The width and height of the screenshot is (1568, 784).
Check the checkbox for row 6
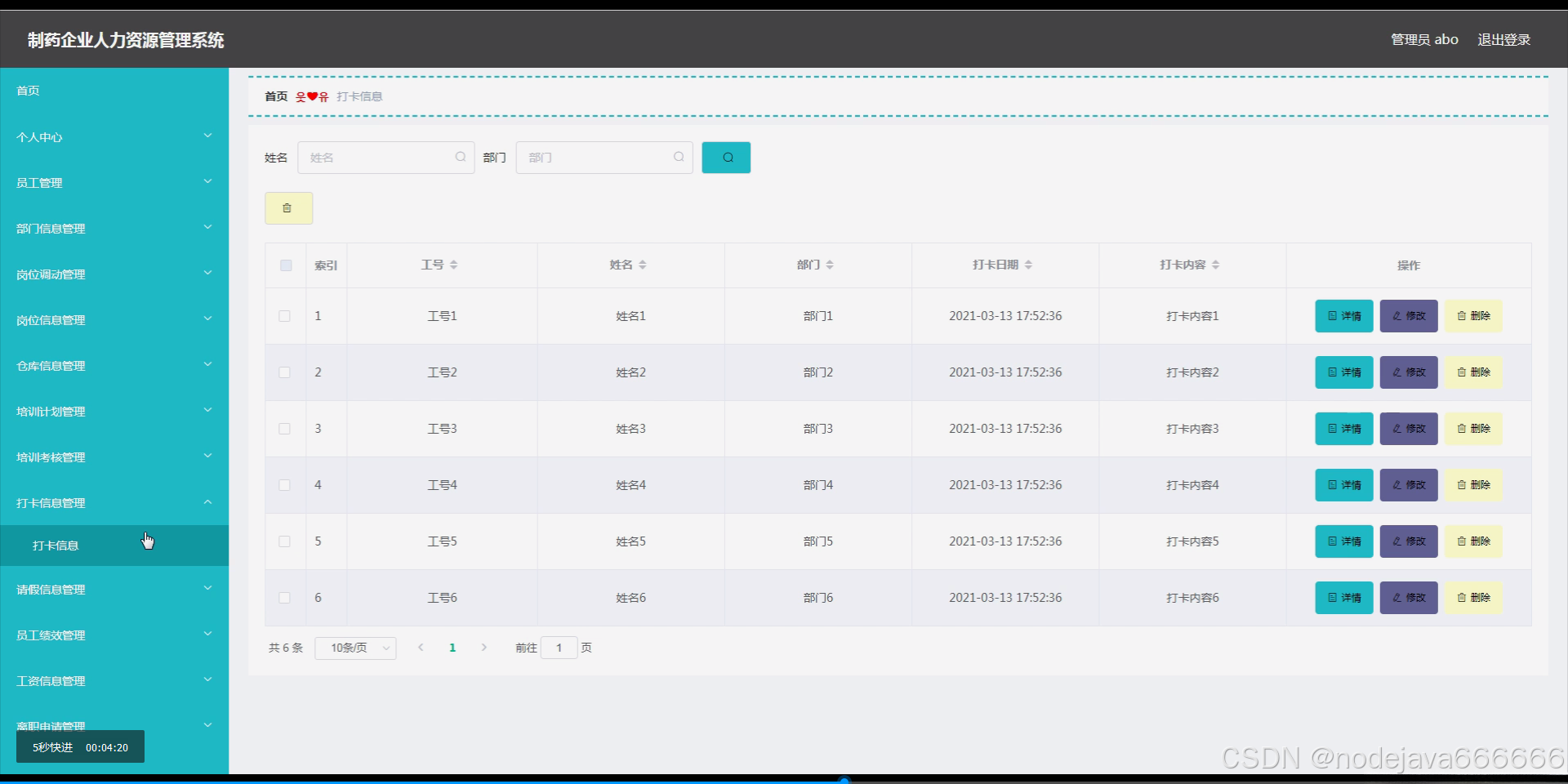[284, 598]
